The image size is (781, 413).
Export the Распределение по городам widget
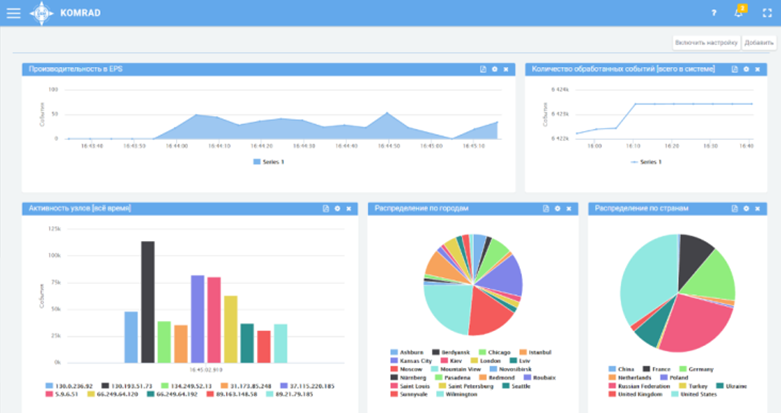pyautogui.click(x=546, y=209)
